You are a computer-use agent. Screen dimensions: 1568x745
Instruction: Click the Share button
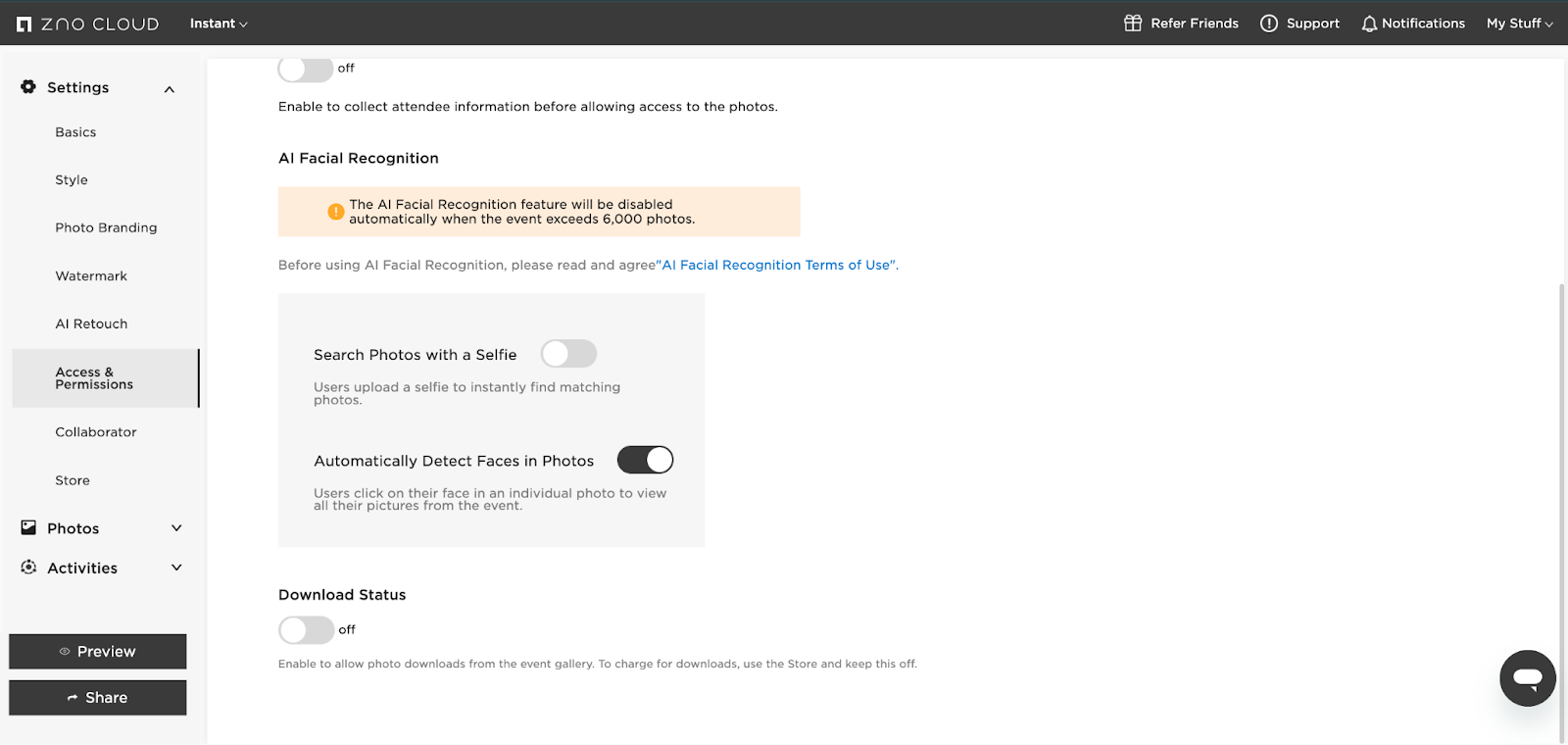coord(98,698)
